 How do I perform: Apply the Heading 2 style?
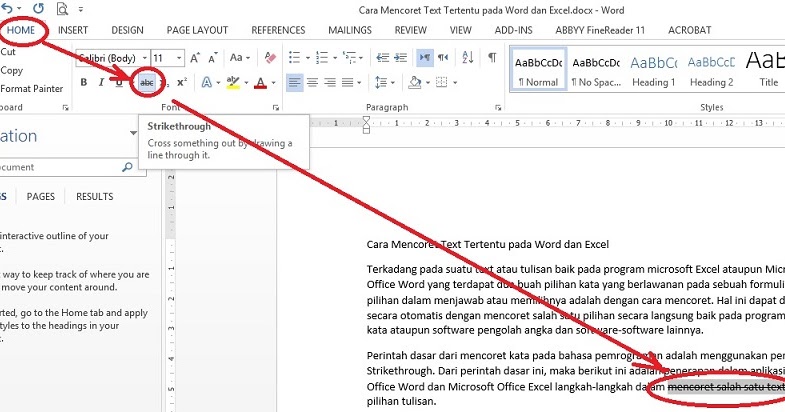(x=711, y=70)
